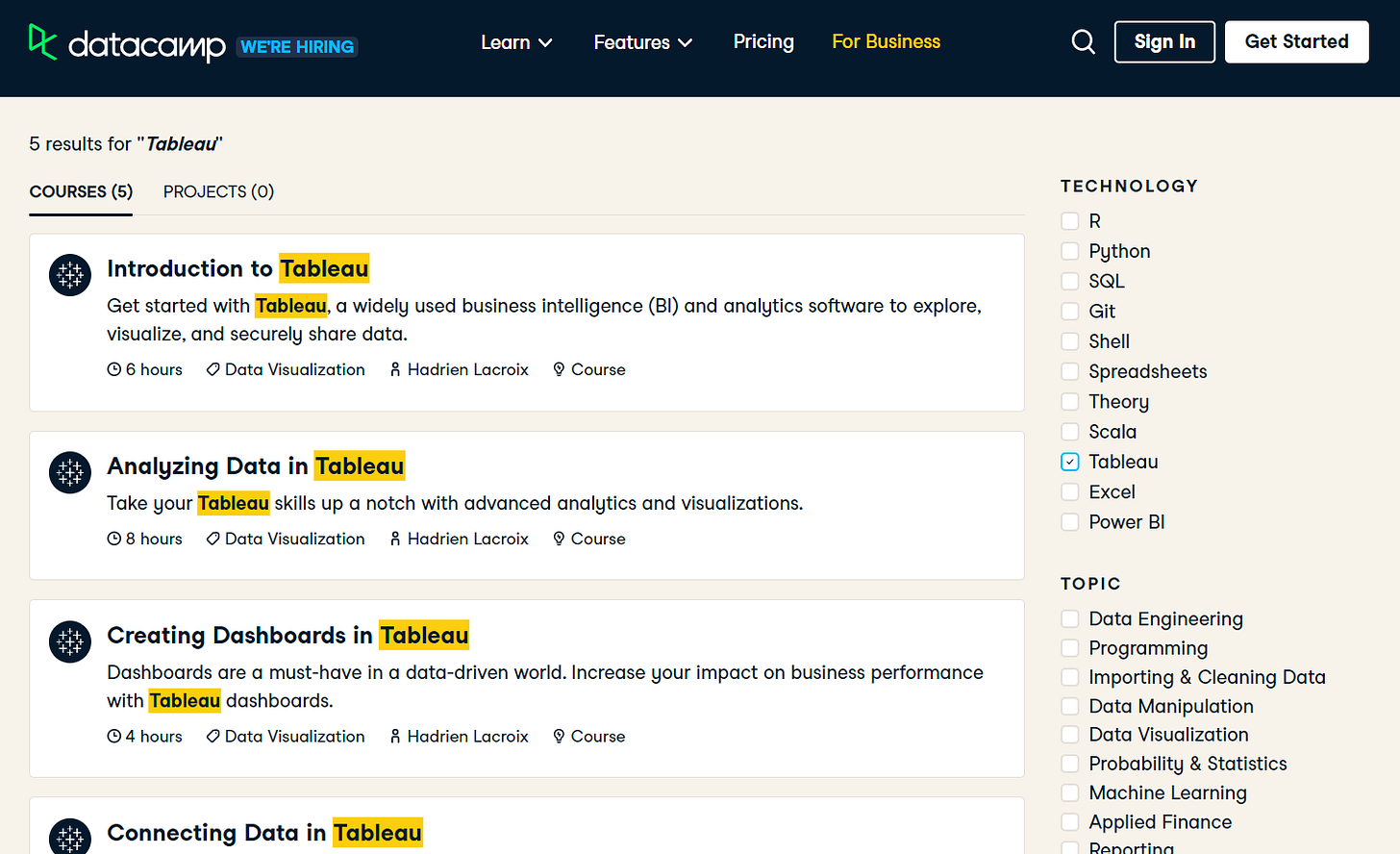Open Introduction to Tableau course title
The height and width of the screenshot is (854, 1400).
[x=237, y=268]
